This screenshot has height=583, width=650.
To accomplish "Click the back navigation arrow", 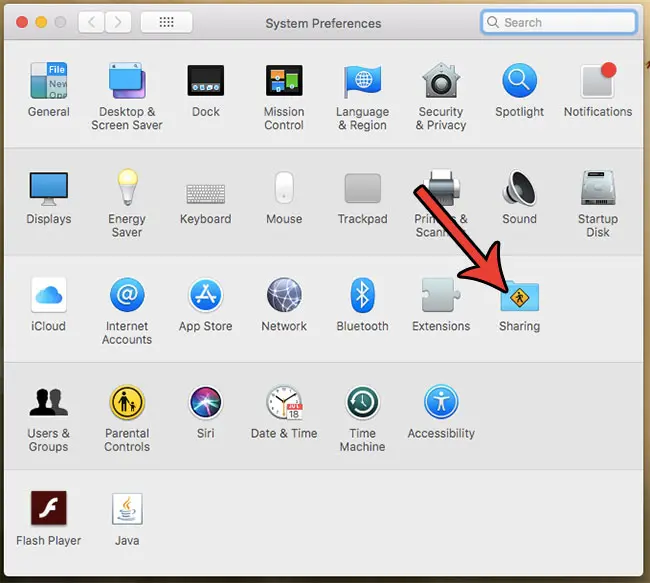I will point(90,22).
